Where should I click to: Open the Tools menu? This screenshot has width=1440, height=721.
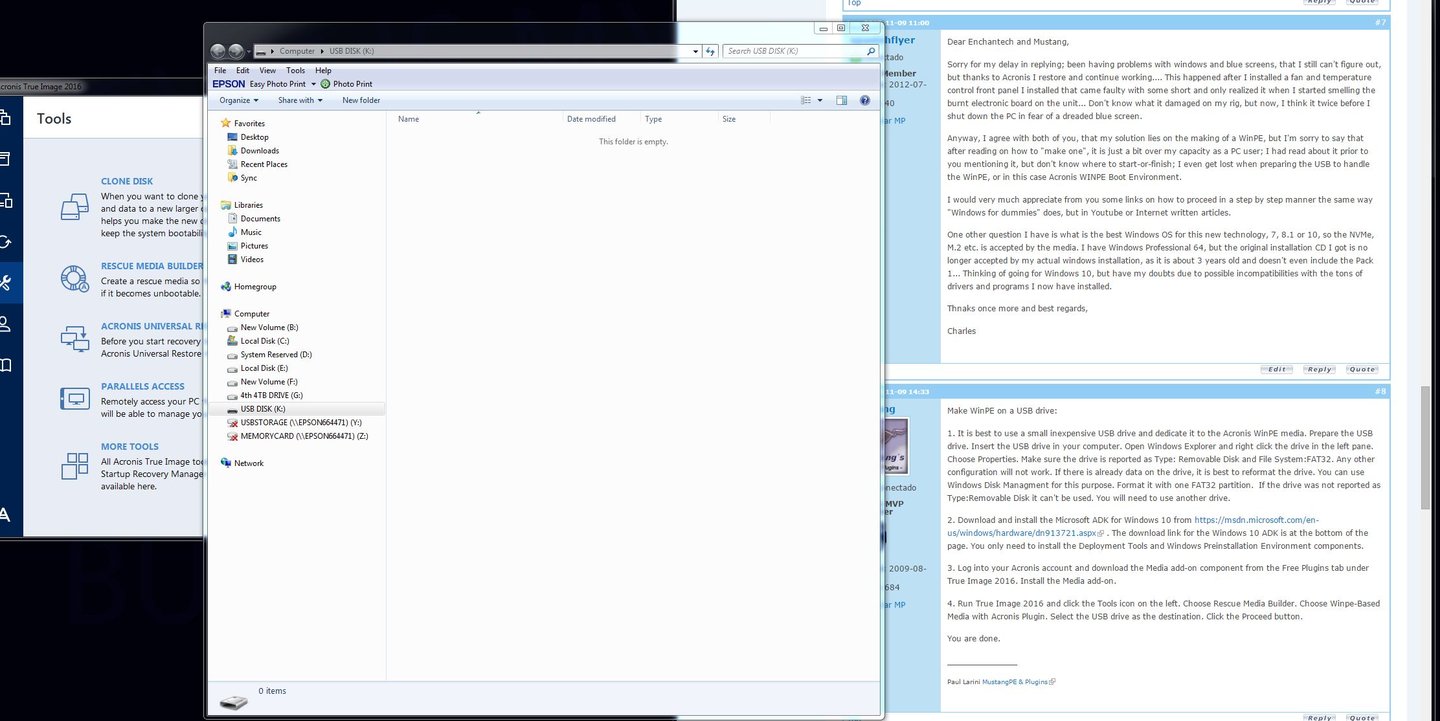pos(295,71)
